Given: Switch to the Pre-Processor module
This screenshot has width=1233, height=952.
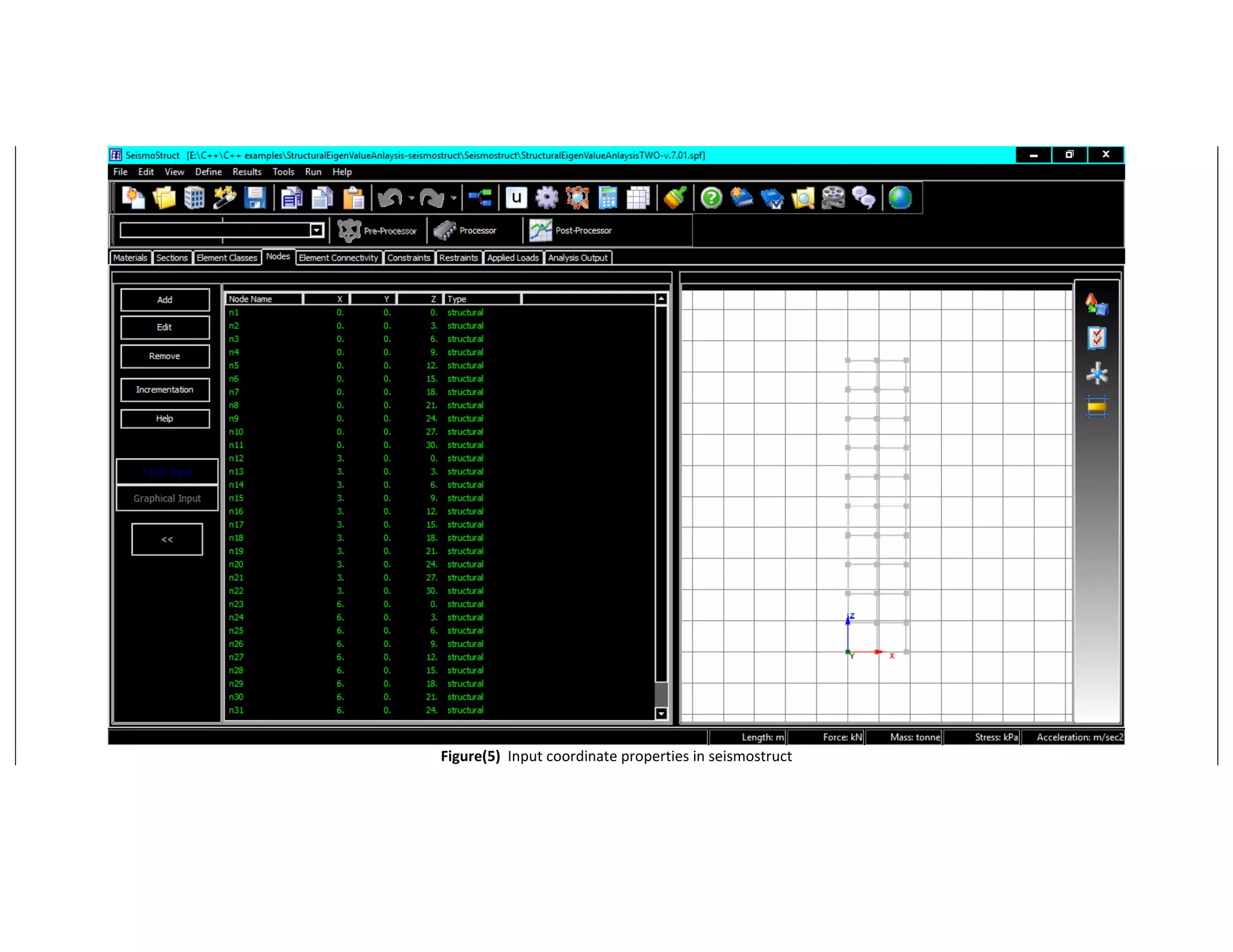Looking at the screenshot, I should coord(377,230).
